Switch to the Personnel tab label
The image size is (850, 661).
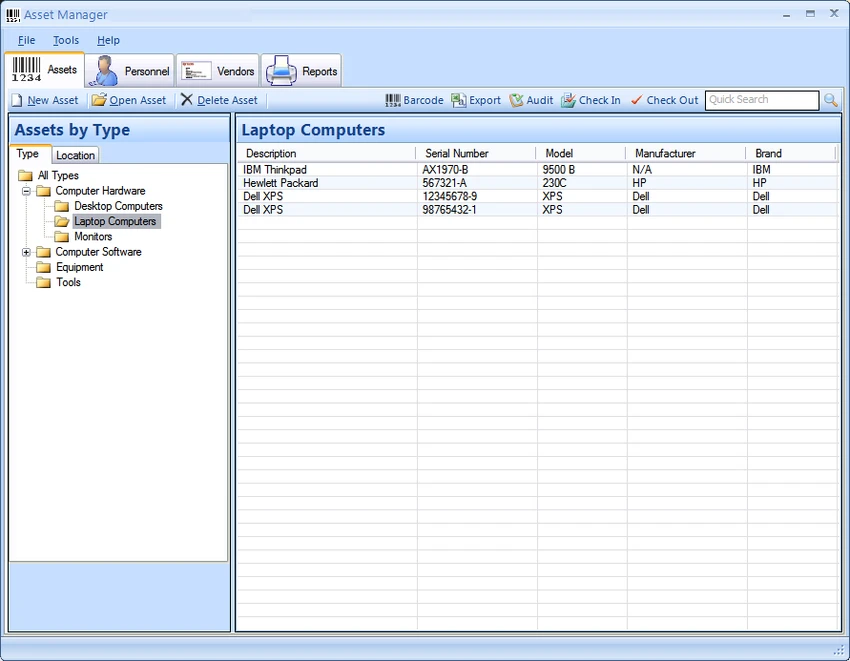(147, 71)
